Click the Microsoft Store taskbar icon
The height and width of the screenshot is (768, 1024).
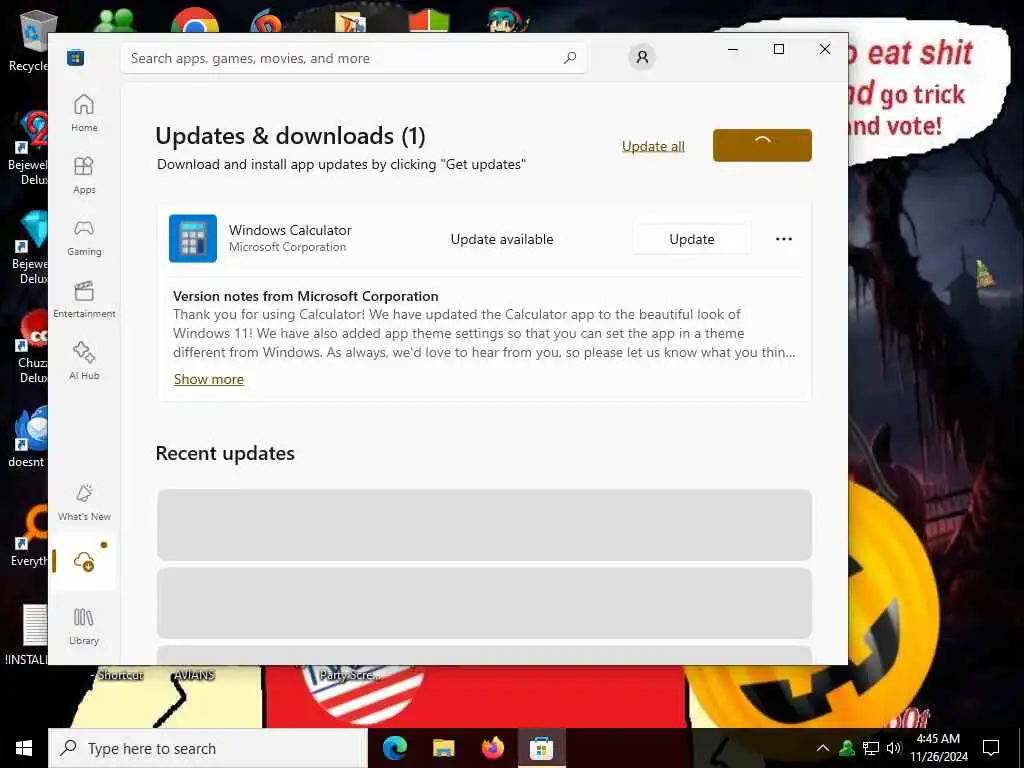(x=541, y=748)
